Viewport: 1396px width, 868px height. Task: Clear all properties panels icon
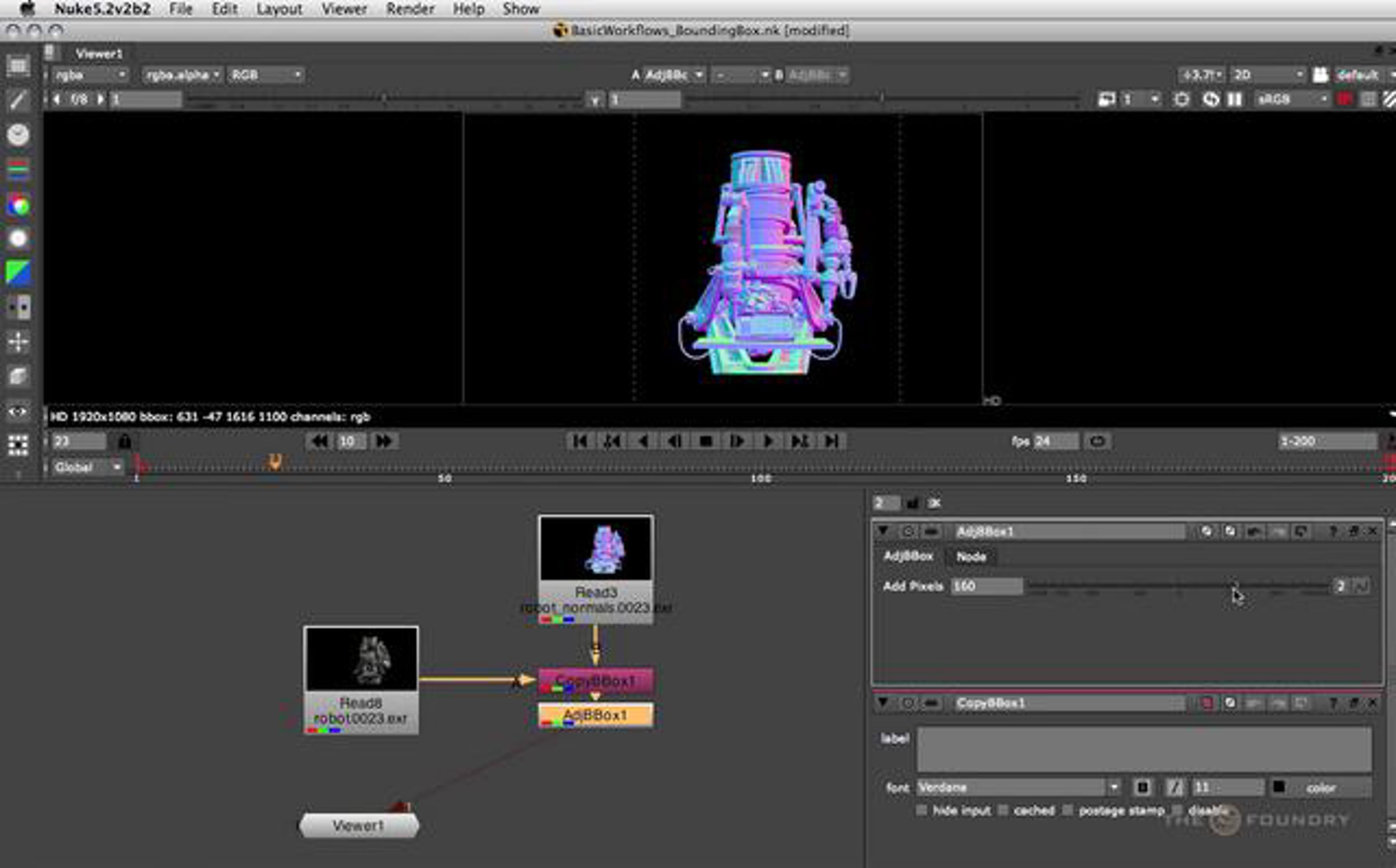coord(934,503)
